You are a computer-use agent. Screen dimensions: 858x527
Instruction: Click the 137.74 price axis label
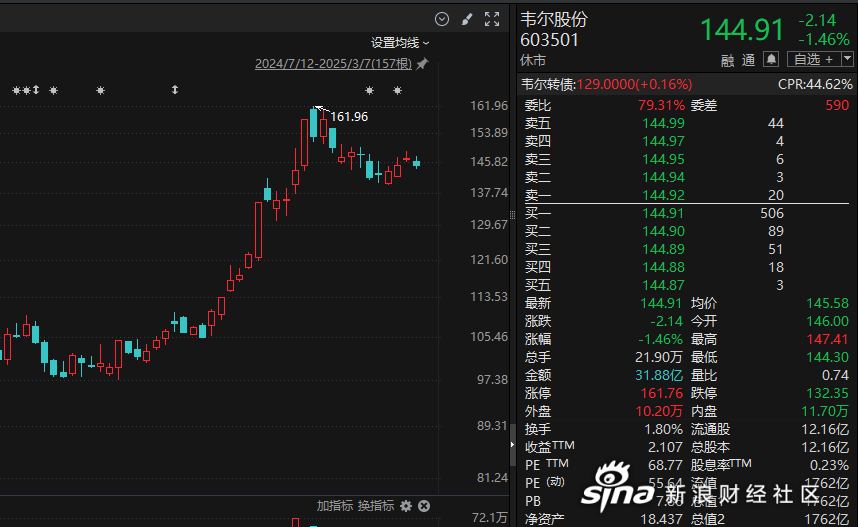point(489,193)
